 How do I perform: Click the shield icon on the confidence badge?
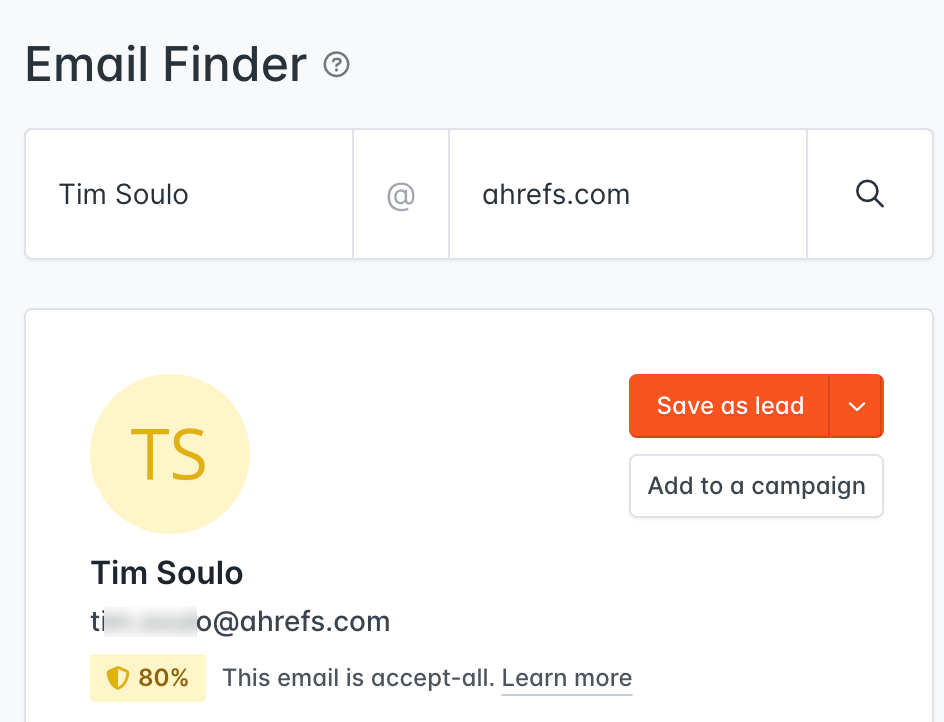(119, 678)
